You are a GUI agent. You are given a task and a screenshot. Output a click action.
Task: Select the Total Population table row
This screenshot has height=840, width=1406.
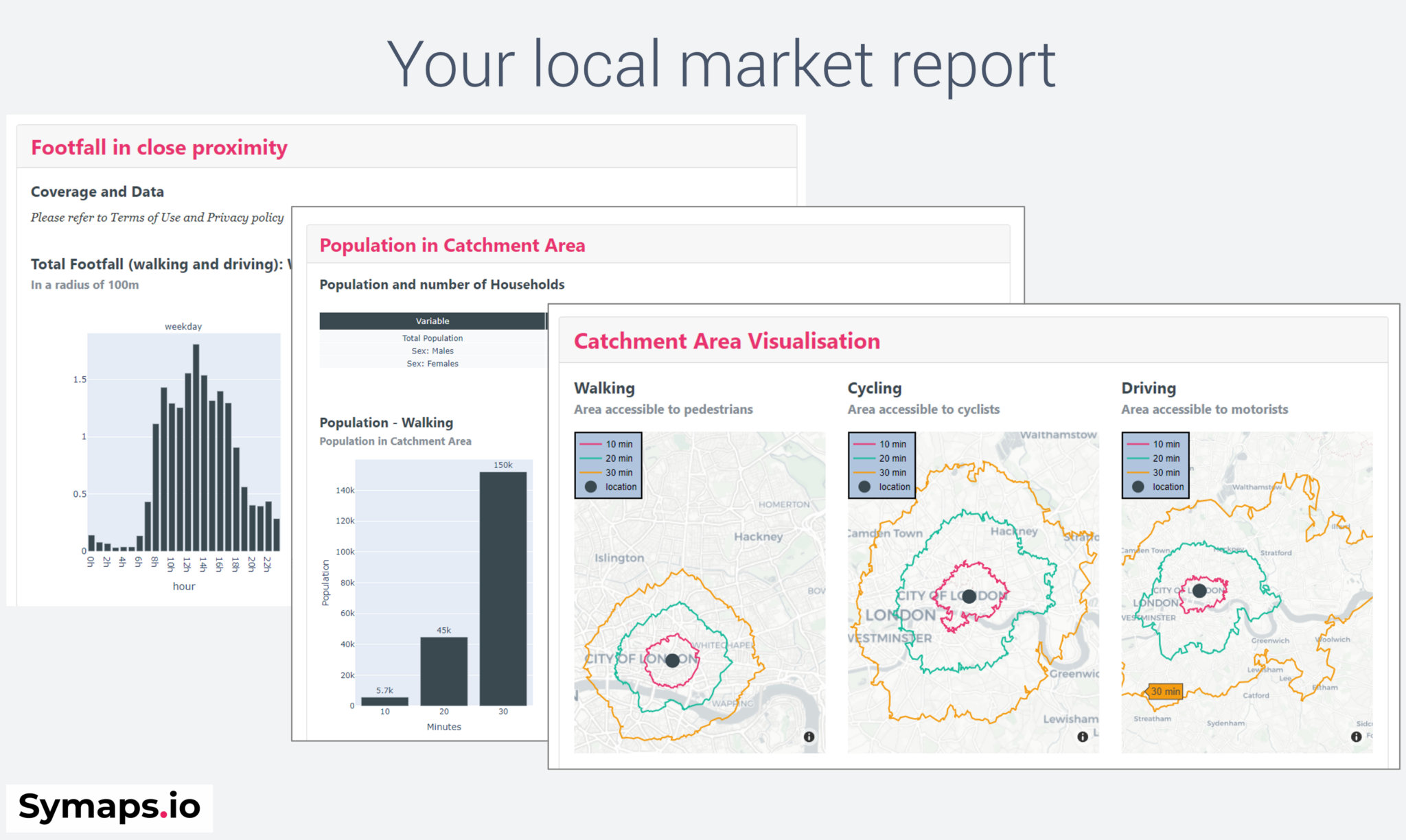[433, 338]
